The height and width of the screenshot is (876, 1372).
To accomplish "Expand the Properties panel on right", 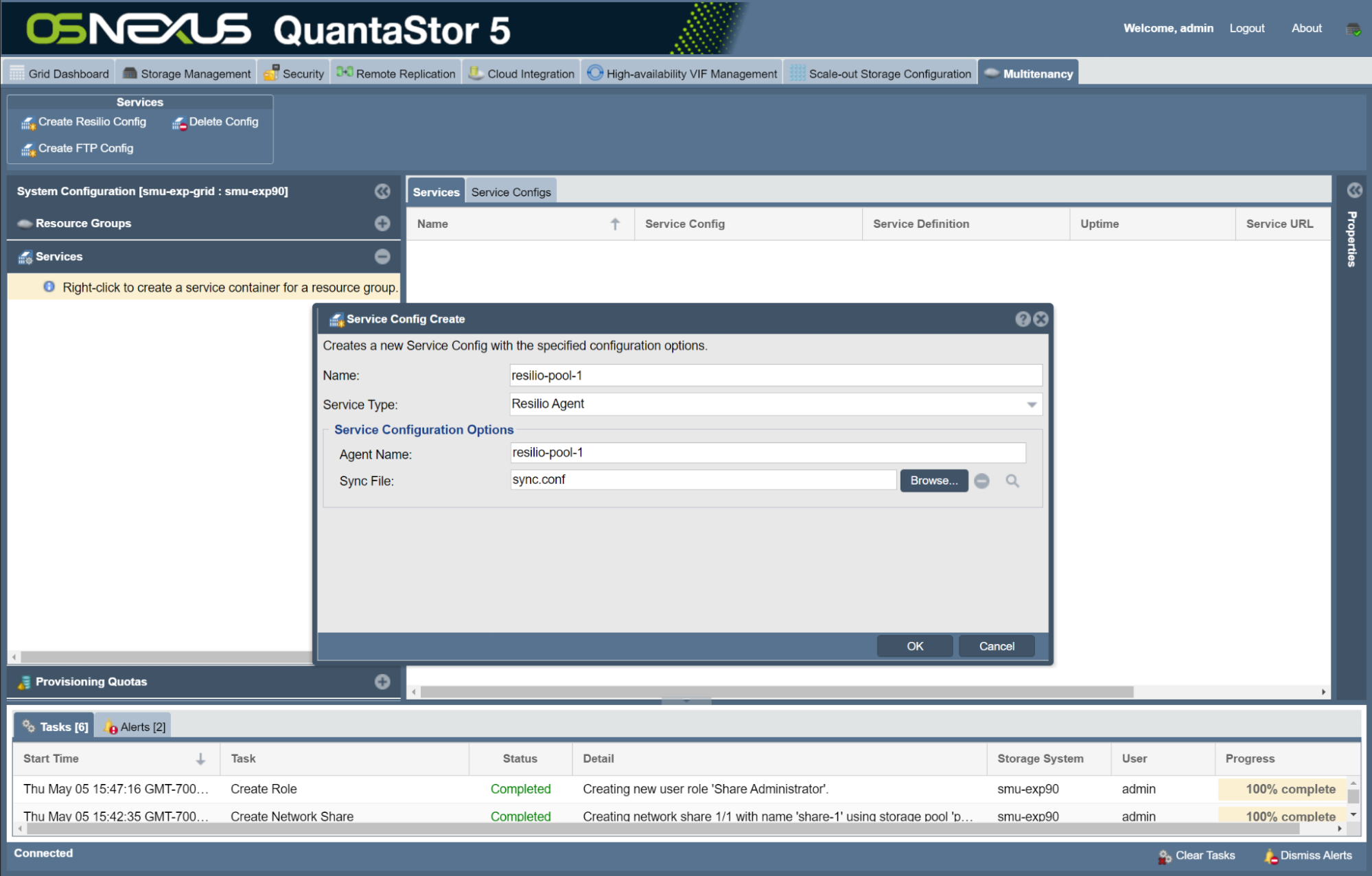I will [x=1354, y=190].
